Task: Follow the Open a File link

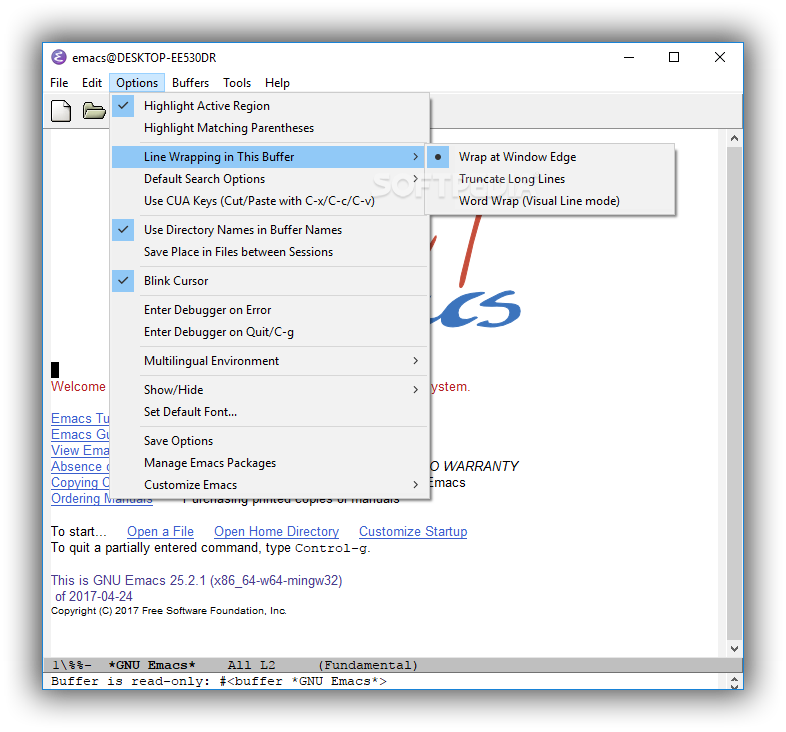Action: point(160,531)
